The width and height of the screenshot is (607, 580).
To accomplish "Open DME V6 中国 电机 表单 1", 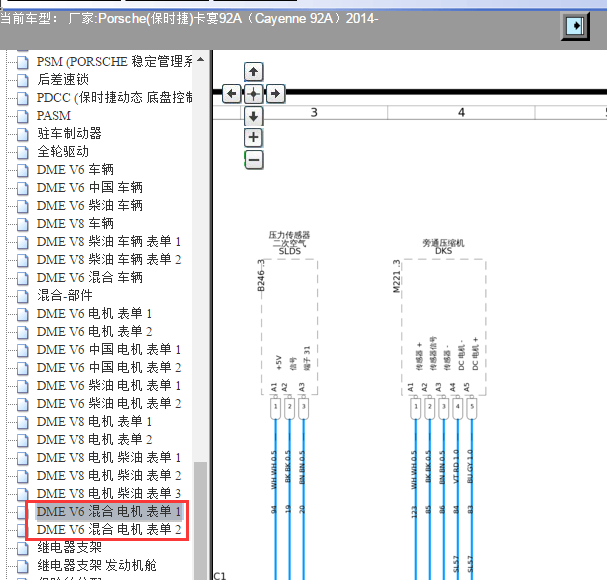I will point(109,350).
